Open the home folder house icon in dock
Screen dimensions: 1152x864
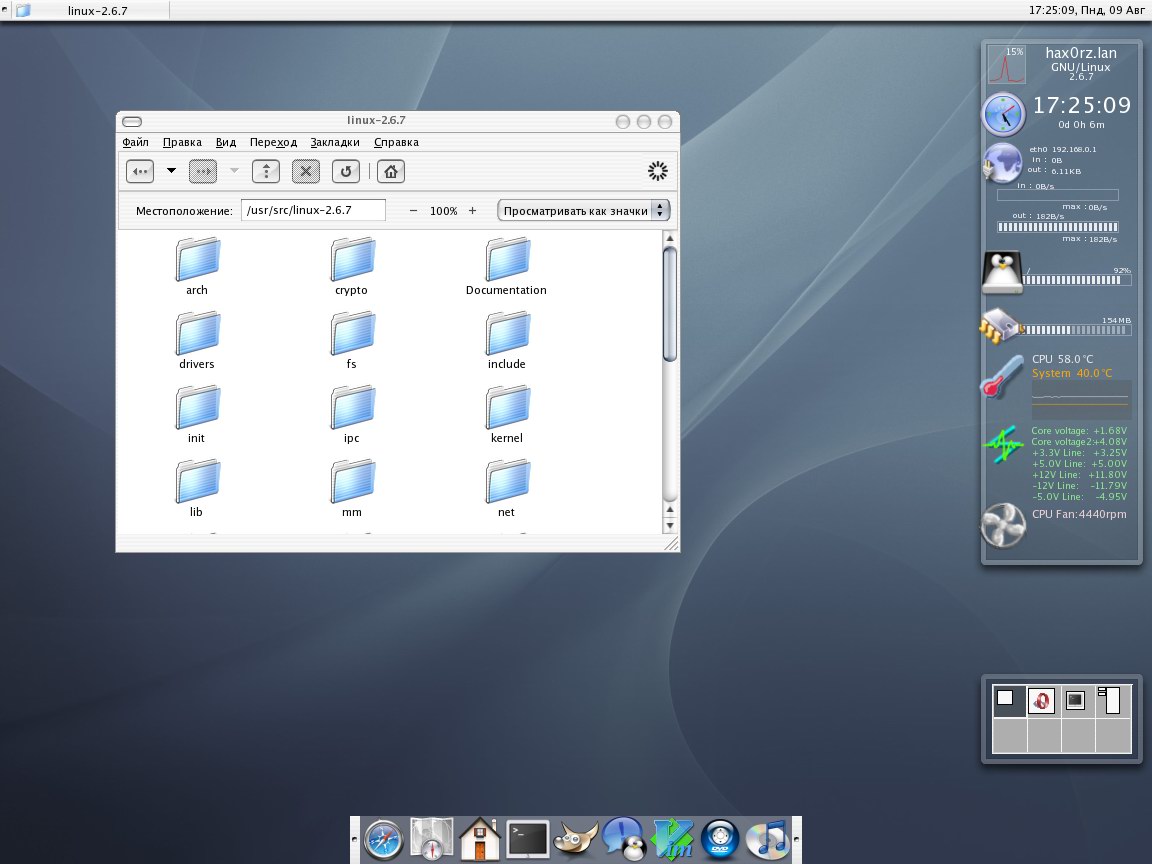tap(480, 838)
